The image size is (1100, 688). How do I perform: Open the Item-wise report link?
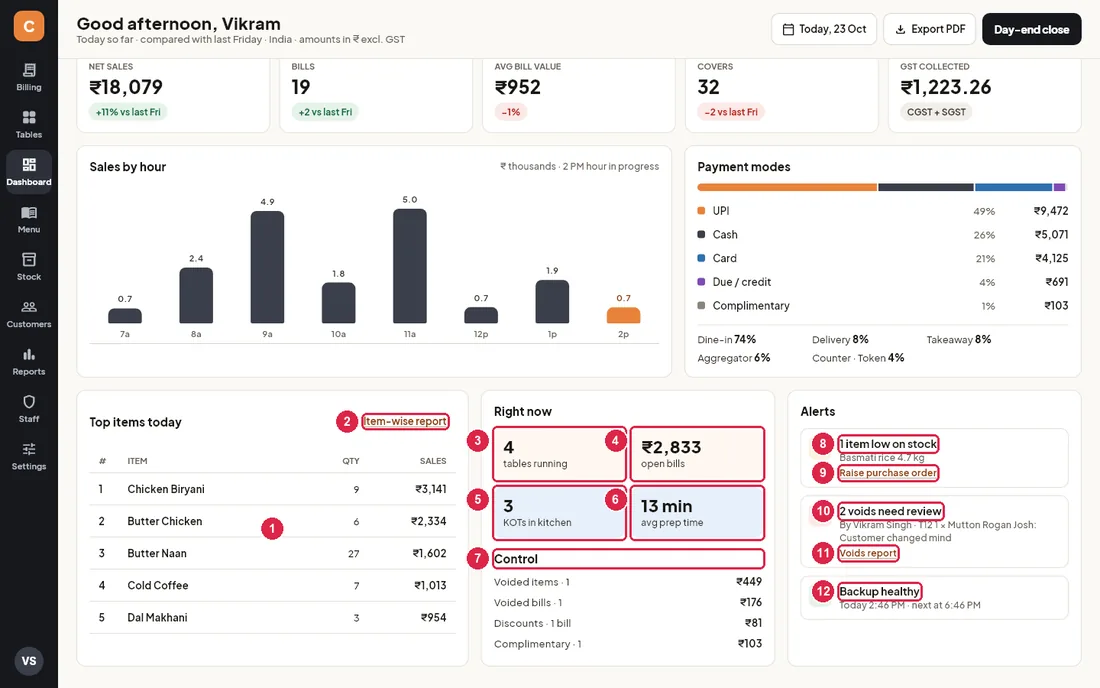point(405,421)
